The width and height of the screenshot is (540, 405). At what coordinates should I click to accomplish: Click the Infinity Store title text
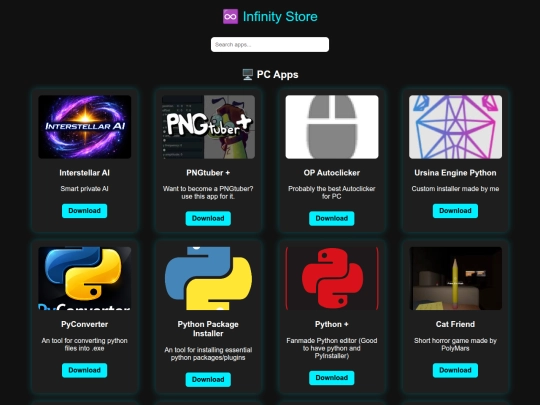[x=280, y=17]
